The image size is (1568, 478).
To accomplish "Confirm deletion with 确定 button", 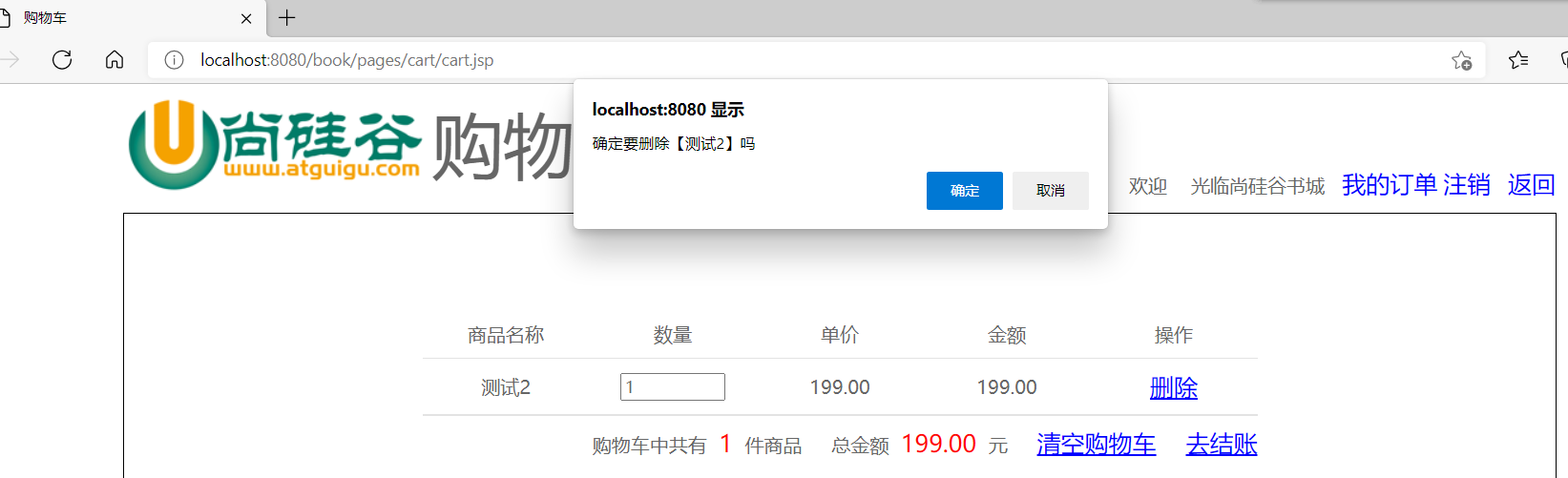I will tap(964, 191).
